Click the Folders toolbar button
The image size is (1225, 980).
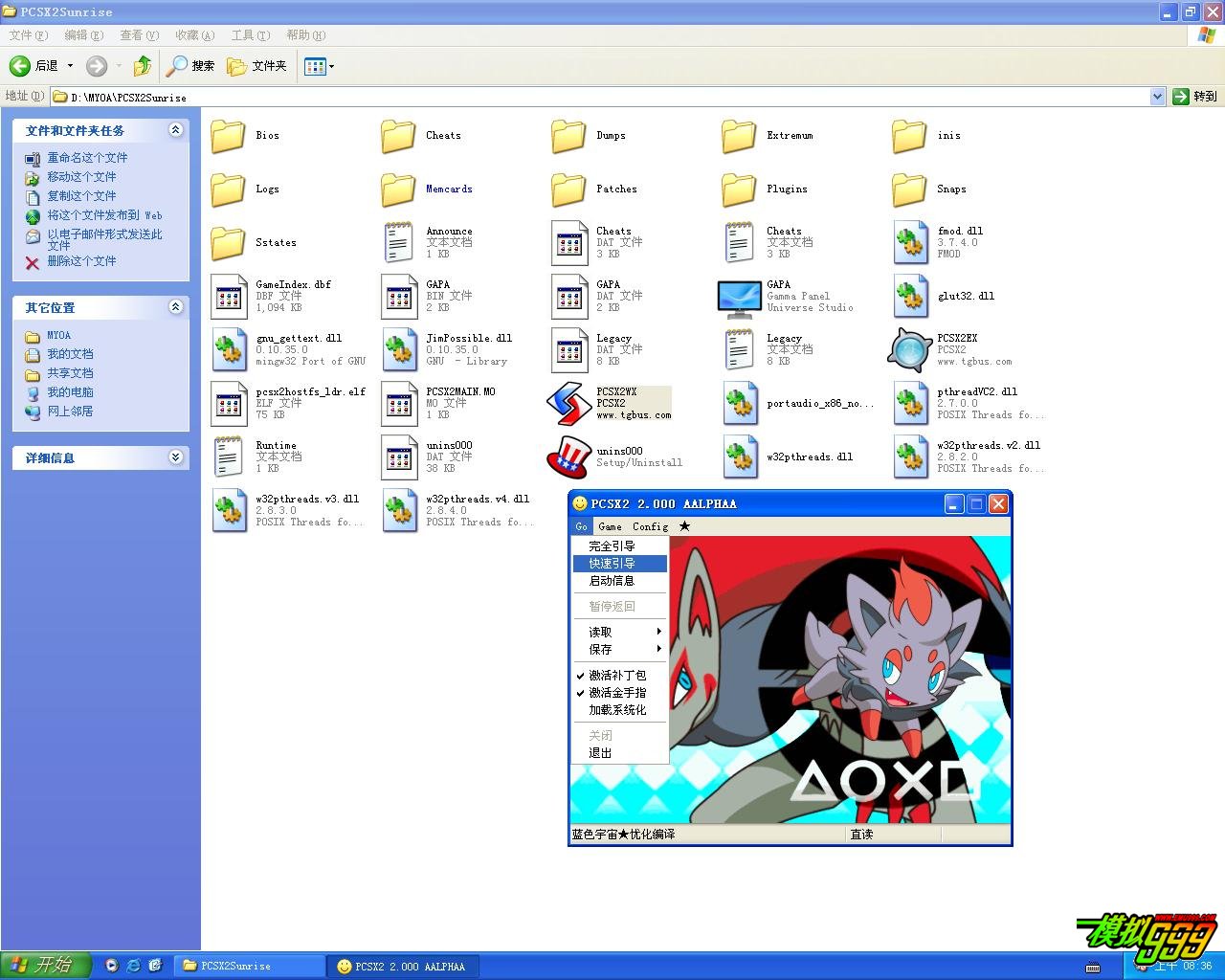257,66
